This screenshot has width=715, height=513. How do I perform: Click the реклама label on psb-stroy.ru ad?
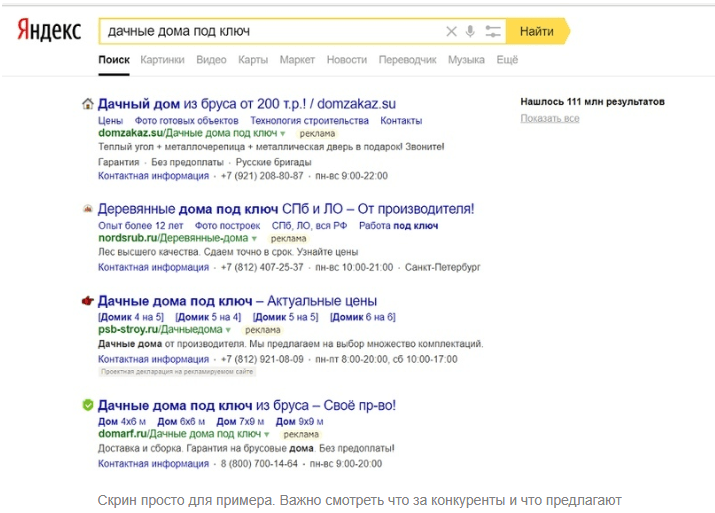pyautogui.click(x=263, y=330)
